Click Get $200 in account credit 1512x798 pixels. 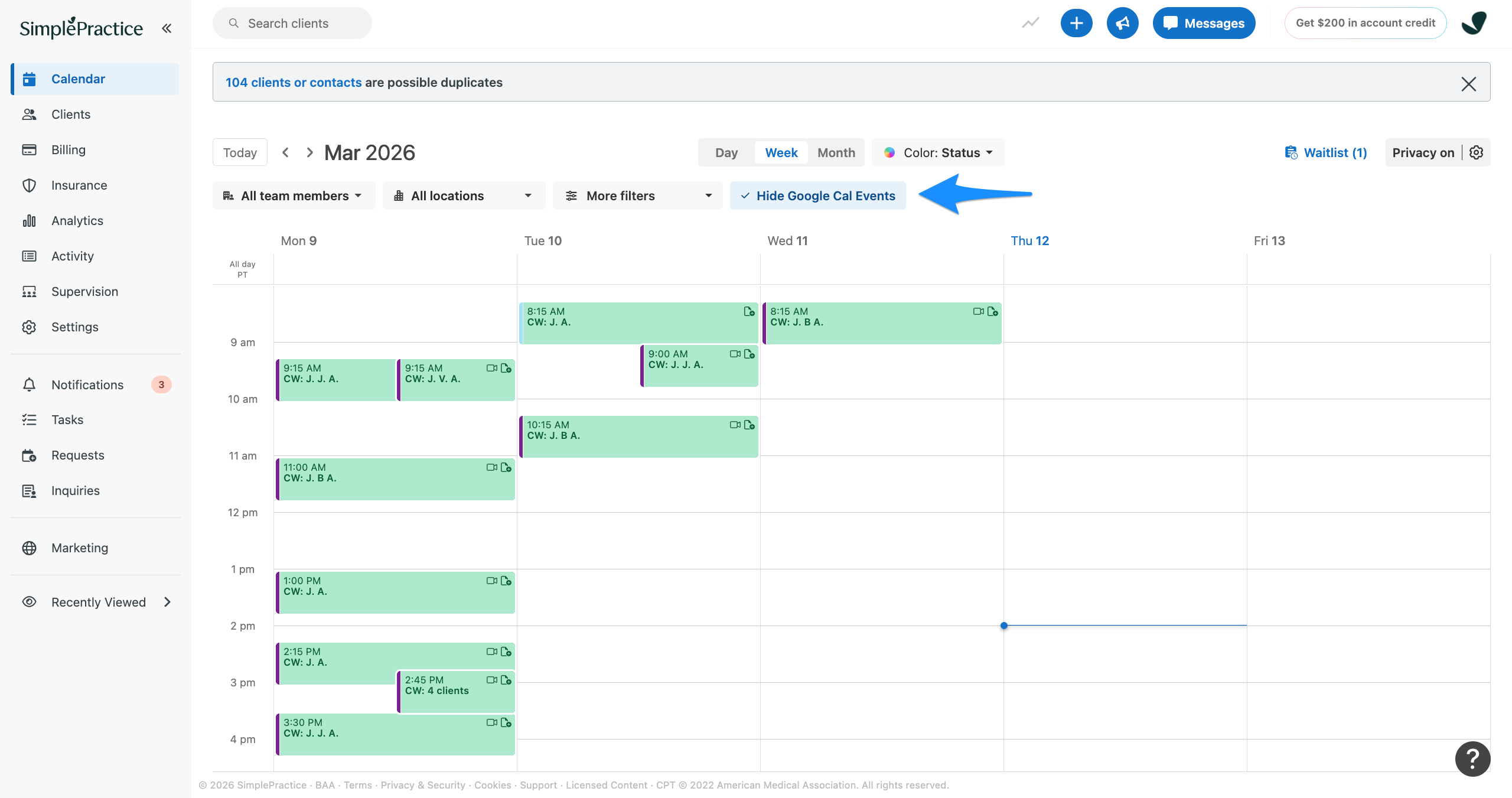[1365, 23]
